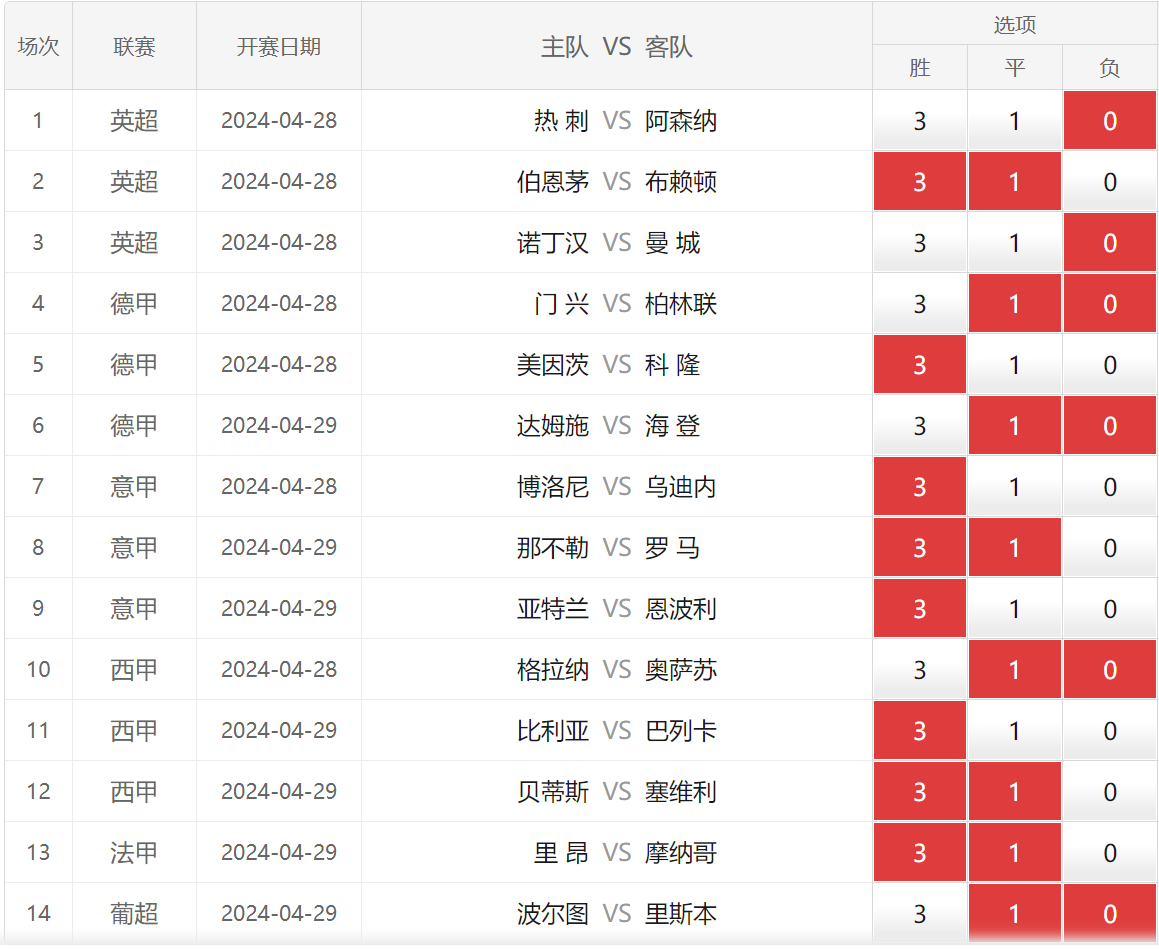Select draw option 1 for 热刺 vs 阿森纳
The height and width of the screenshot is (949, 1159).
coord(1015,120)
